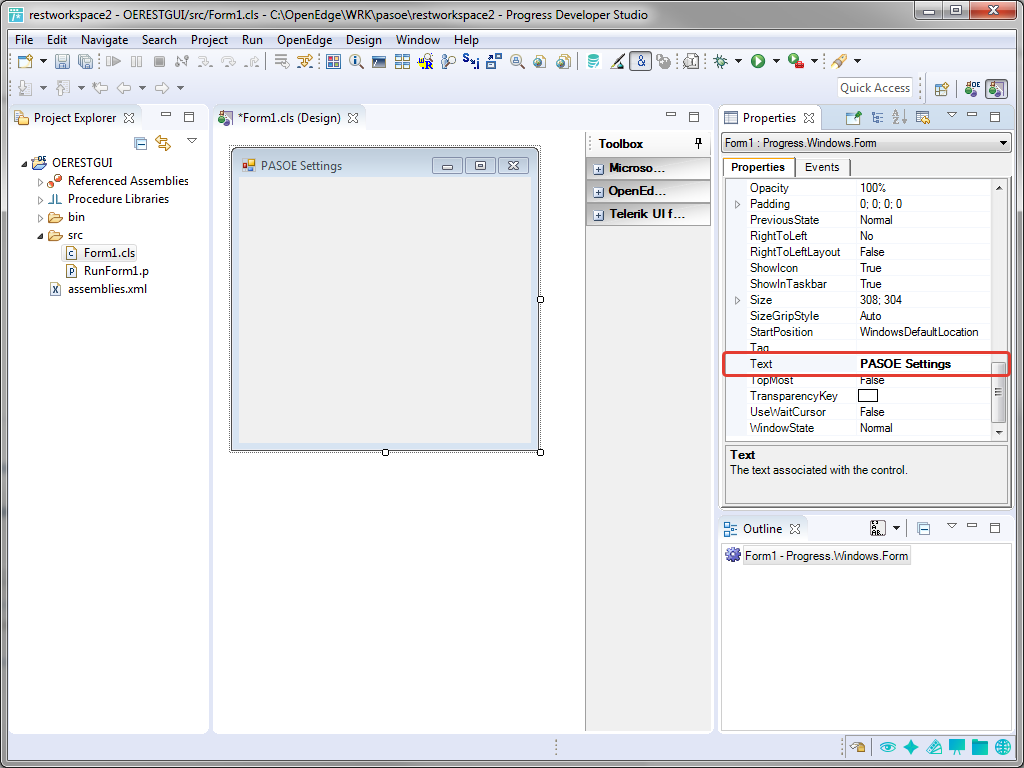Expand the Padding property
This screenshot has height=768, width=1024.
738,204
